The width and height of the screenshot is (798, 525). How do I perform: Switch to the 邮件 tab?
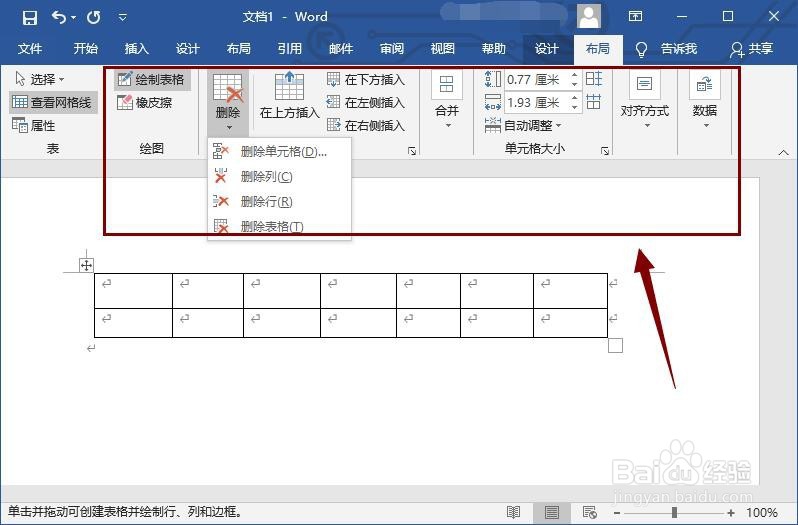[341, 49]
